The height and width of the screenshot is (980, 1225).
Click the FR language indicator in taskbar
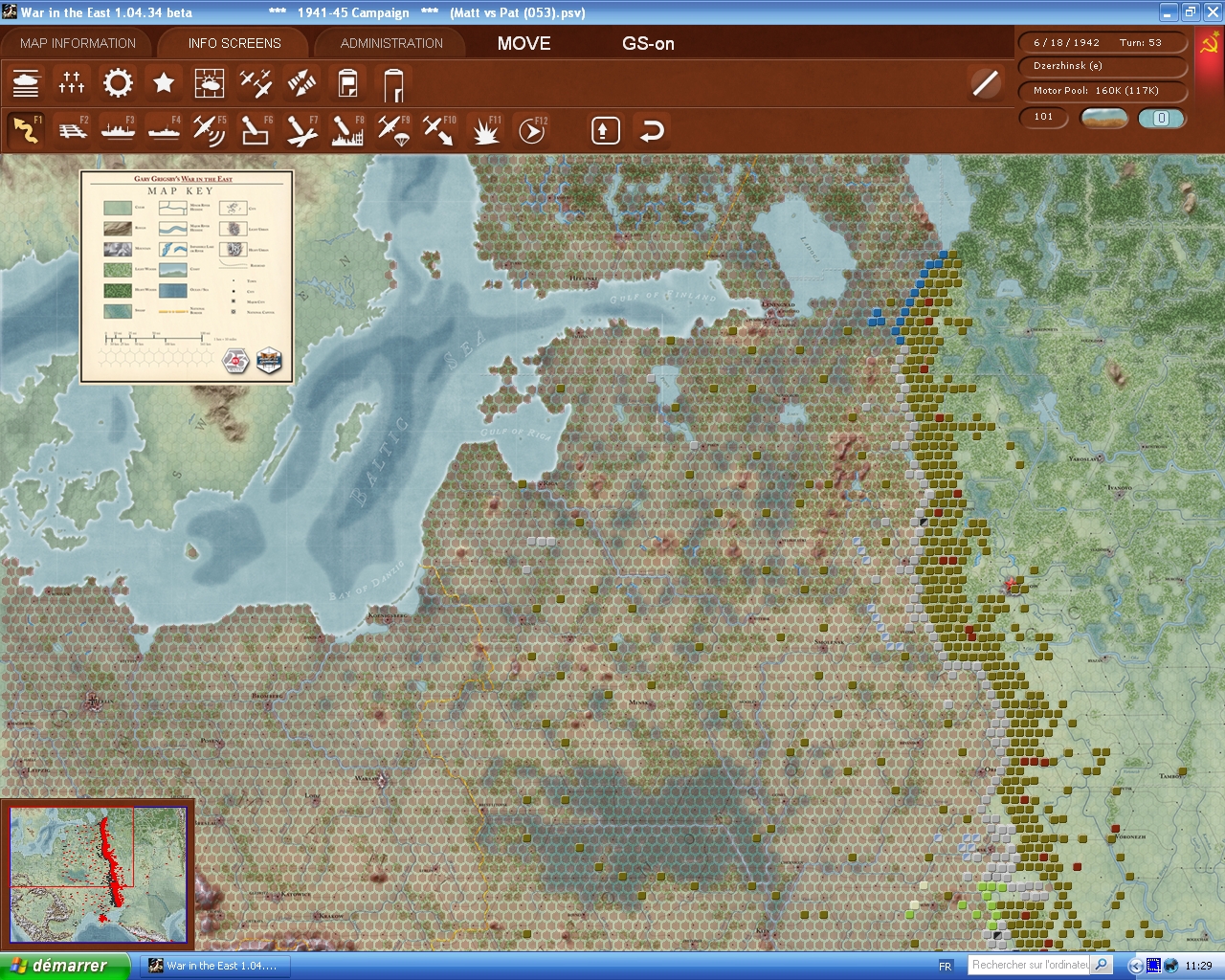point(946,966)
